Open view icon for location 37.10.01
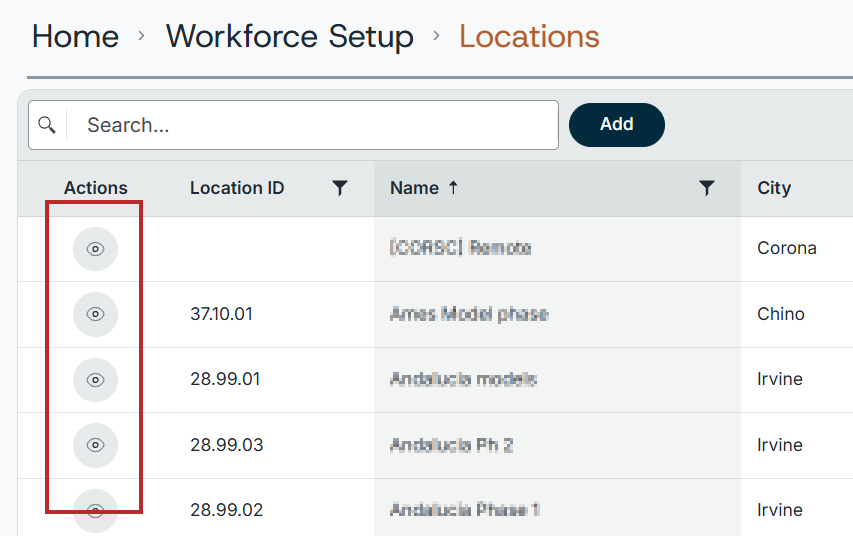Viewport: 853px width, 536px height. pyautogui.click(x=95, y=314)
